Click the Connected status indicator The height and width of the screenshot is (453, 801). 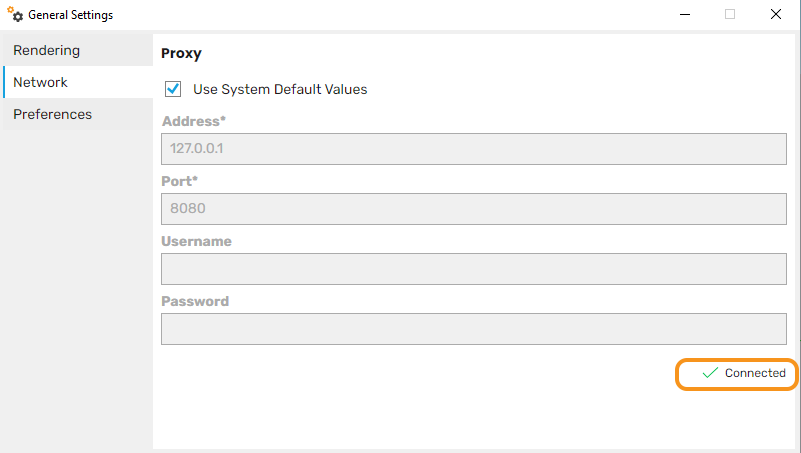(737, 374)
